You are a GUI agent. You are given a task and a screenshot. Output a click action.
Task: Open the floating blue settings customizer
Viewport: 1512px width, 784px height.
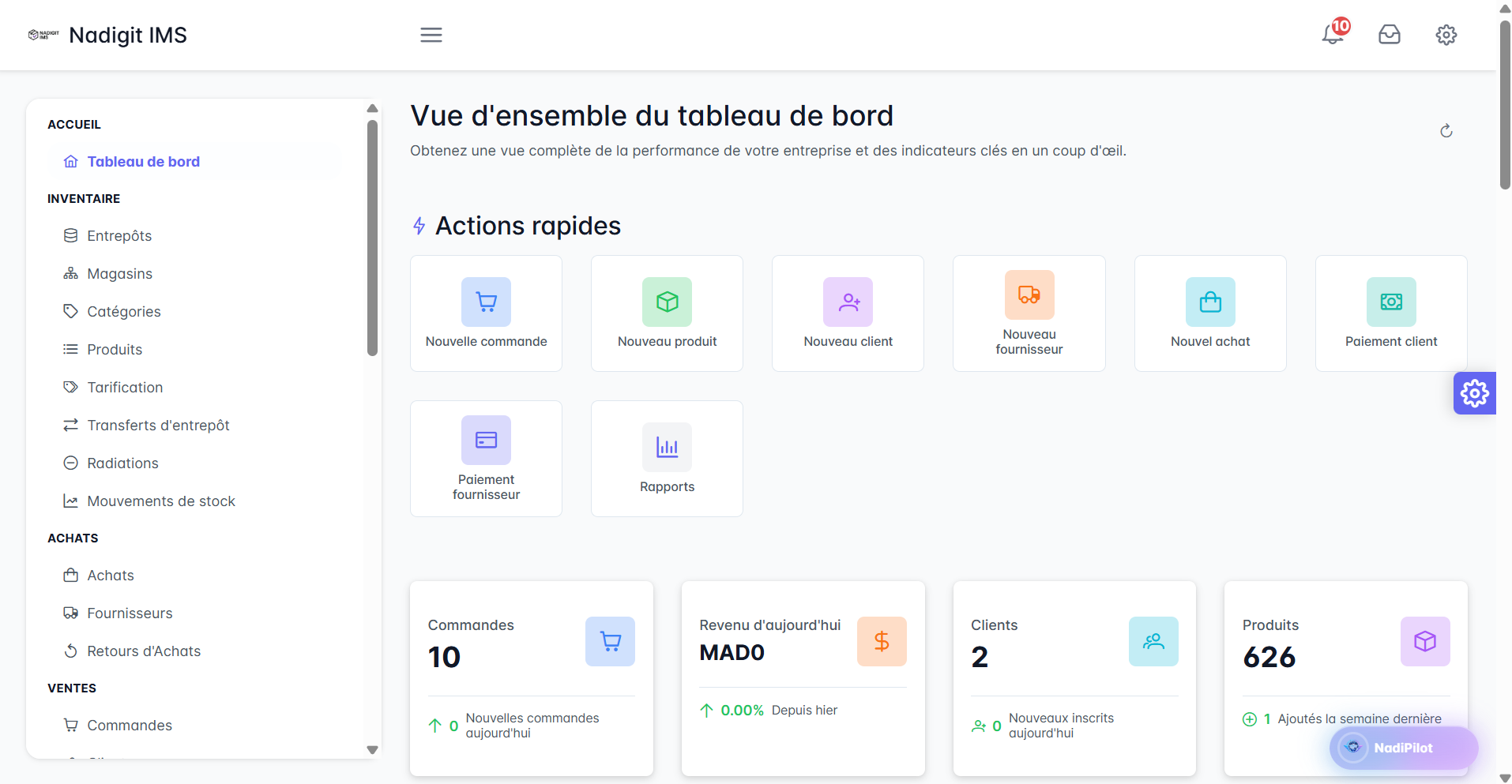(1475, 393)
